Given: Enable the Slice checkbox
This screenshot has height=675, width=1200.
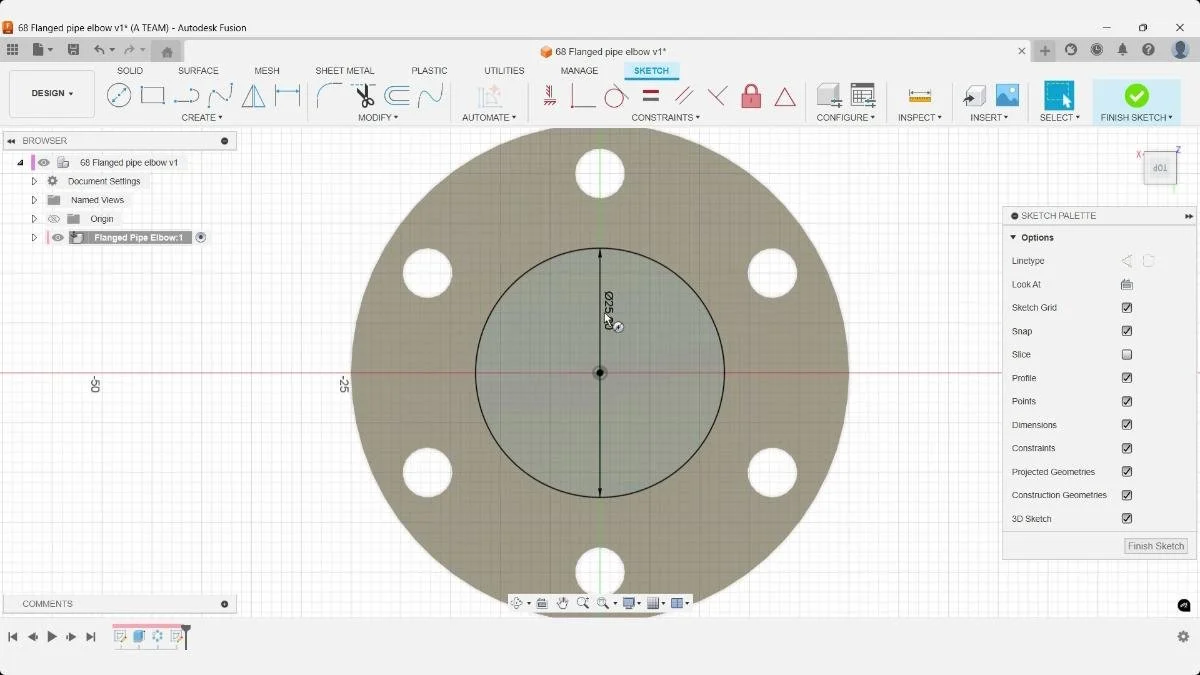Looking at the screenshot, I should [x=1127, y=355].
